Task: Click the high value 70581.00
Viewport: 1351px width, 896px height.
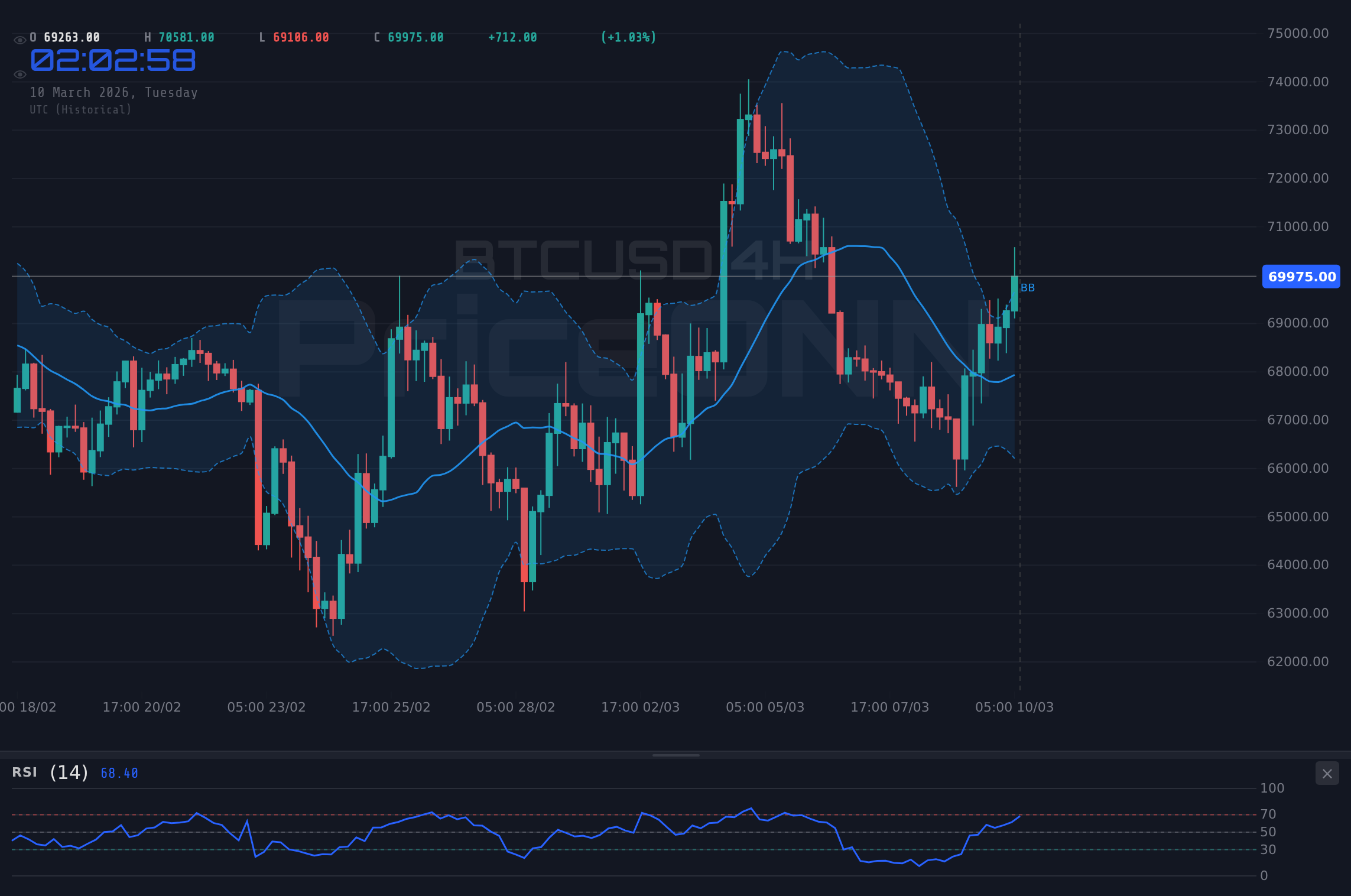Action: tap(186, 37)
